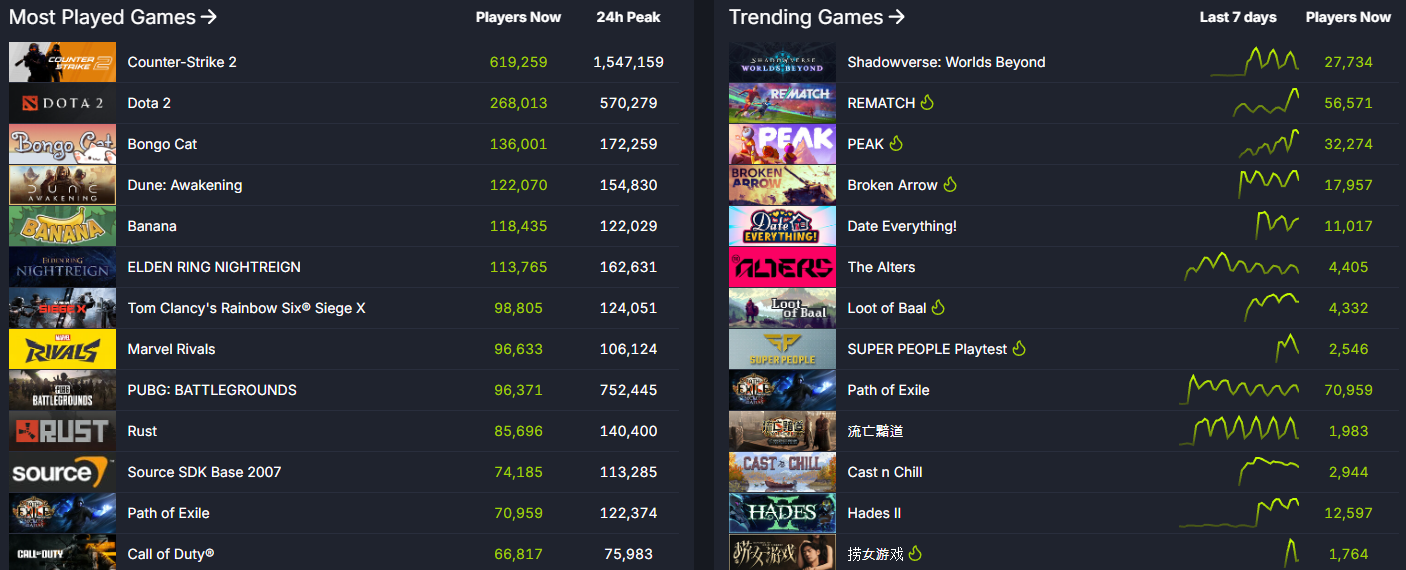The image size is (1406, 570).
Task: Open the Source SDK Base 2007 title
Action: point(204,472)
